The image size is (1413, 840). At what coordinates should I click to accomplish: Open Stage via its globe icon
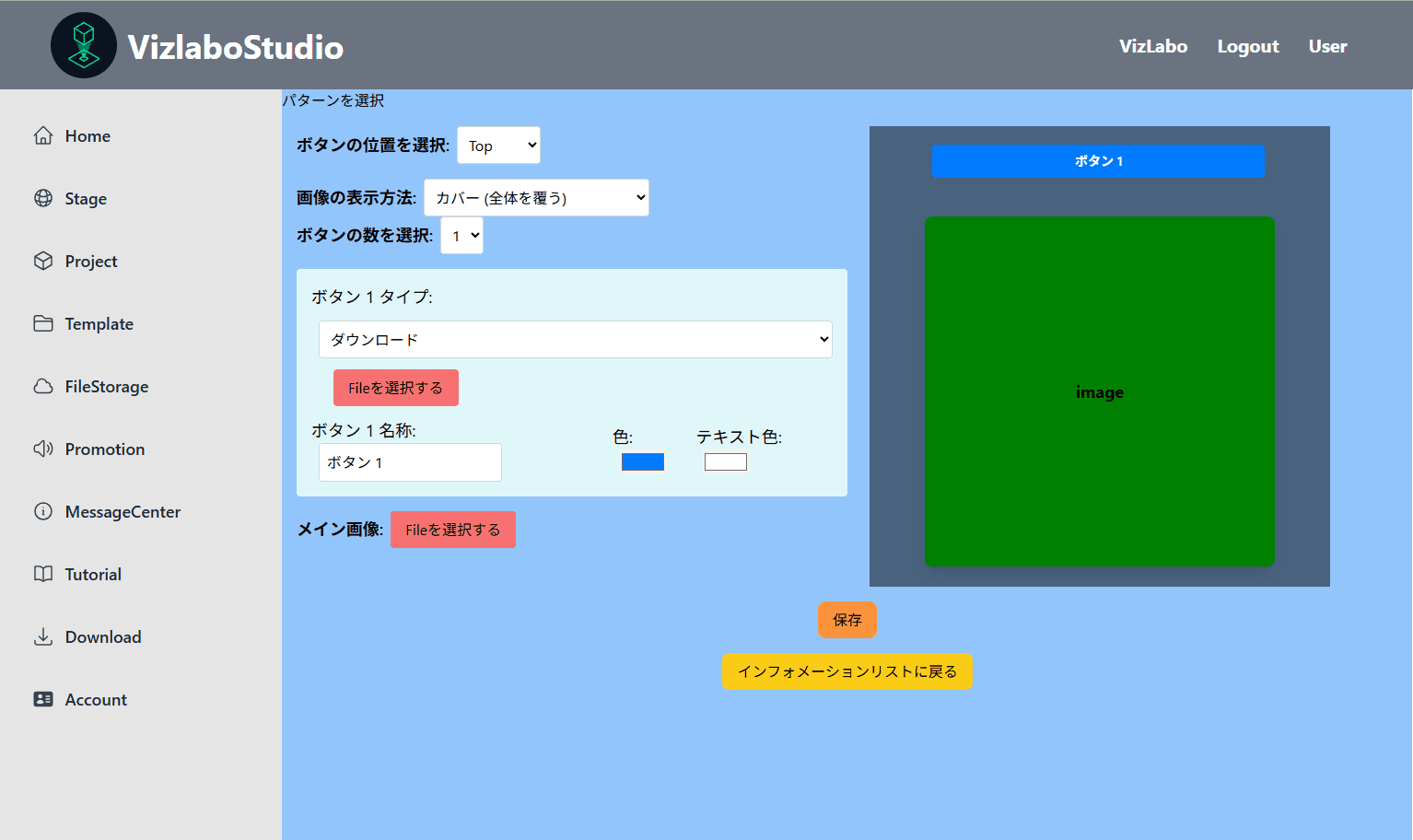point(43,199)
